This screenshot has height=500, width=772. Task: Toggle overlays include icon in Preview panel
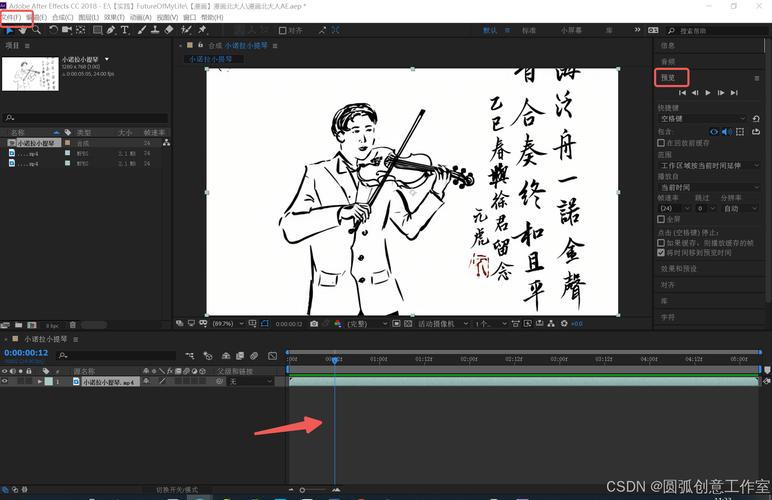(x=740, y=132)
